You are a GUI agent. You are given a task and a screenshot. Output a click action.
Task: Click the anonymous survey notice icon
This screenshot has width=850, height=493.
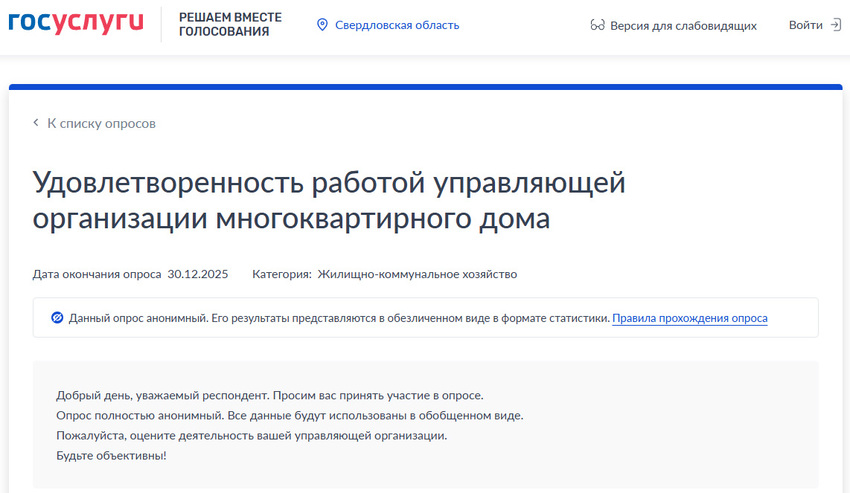(x=57, y=318)
